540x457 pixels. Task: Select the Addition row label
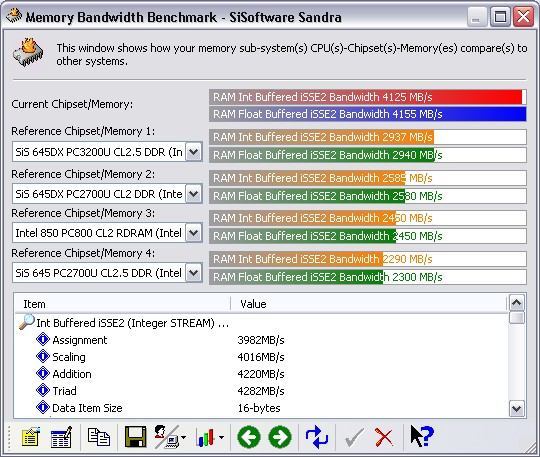point(72,374)
